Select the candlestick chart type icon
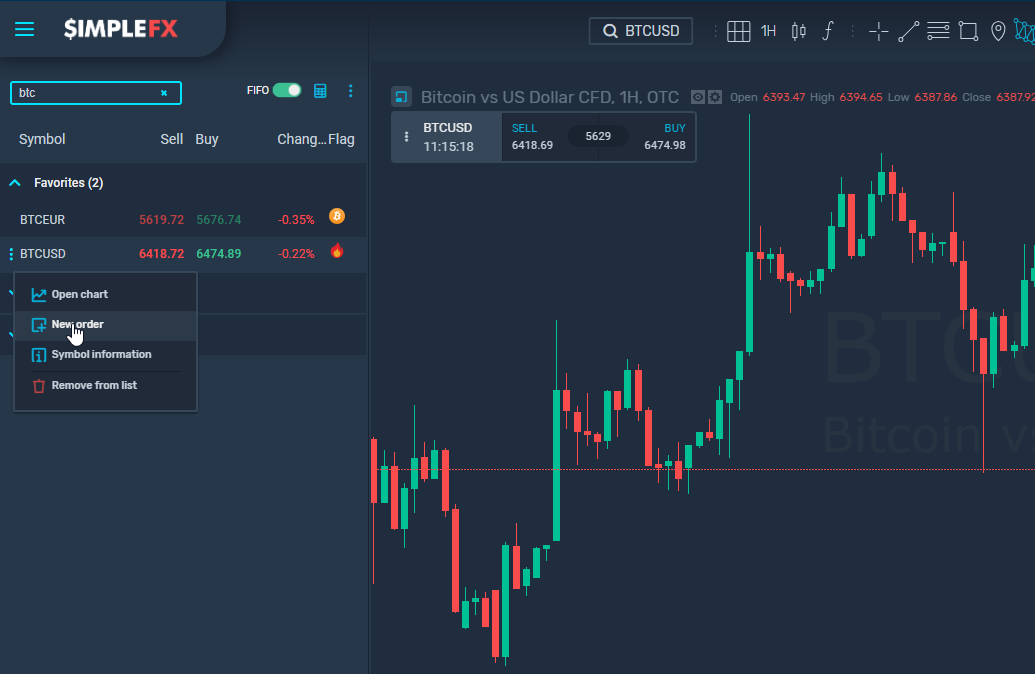The width and height of the screenshot is (1035, 674). (x=798, y=31)
